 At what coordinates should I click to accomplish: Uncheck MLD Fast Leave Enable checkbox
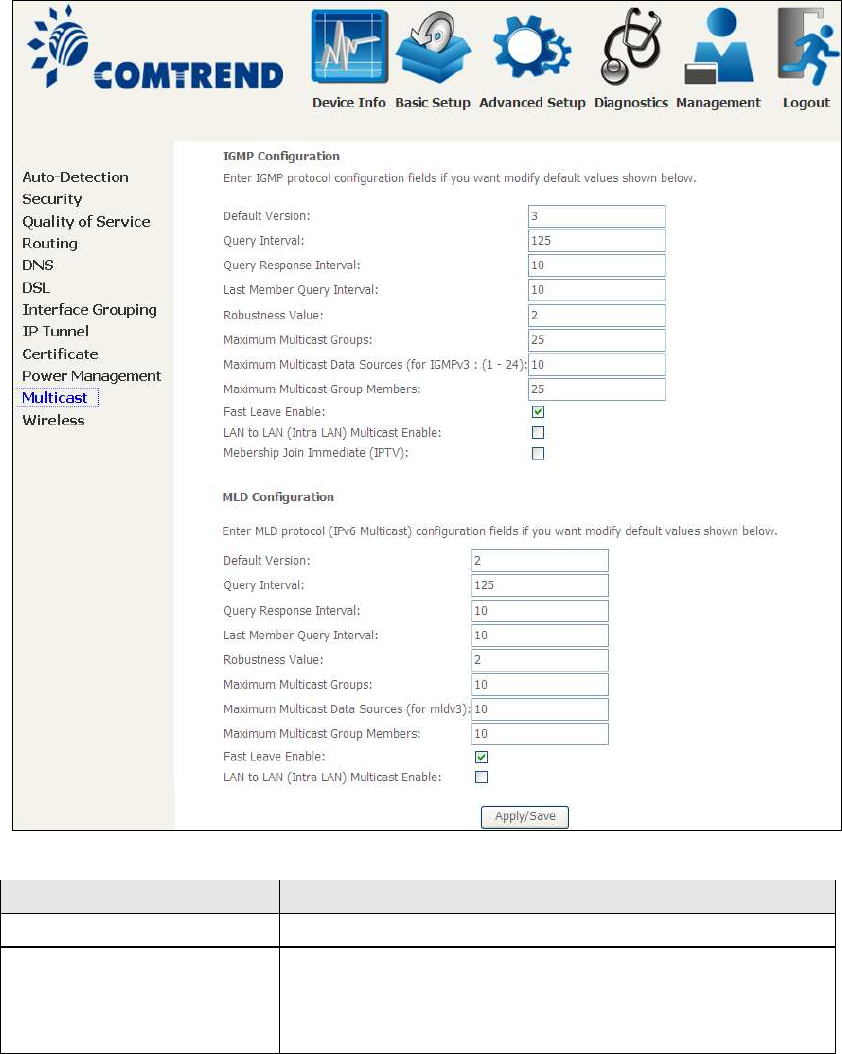481,757
